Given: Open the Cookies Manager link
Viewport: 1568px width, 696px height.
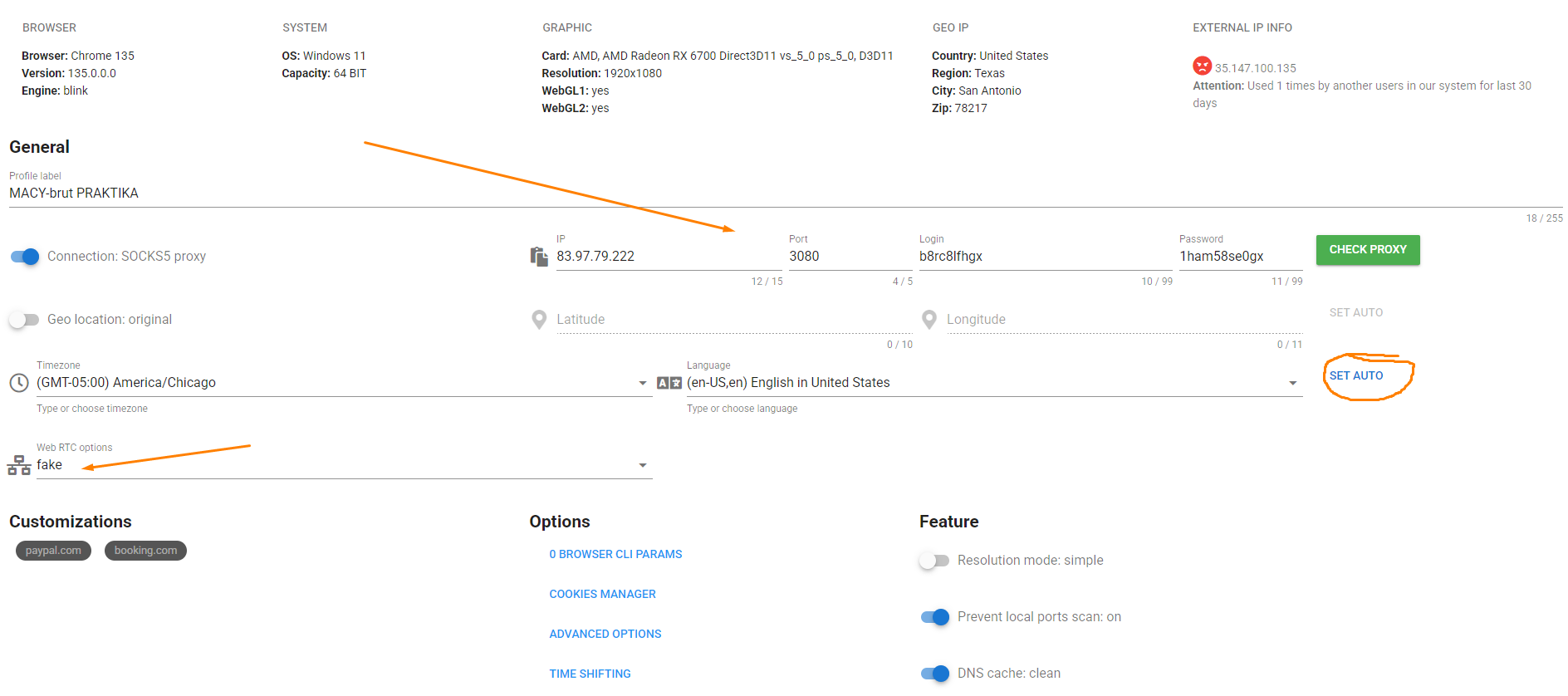Looking at the screenshot, I should tap(602, 594).
